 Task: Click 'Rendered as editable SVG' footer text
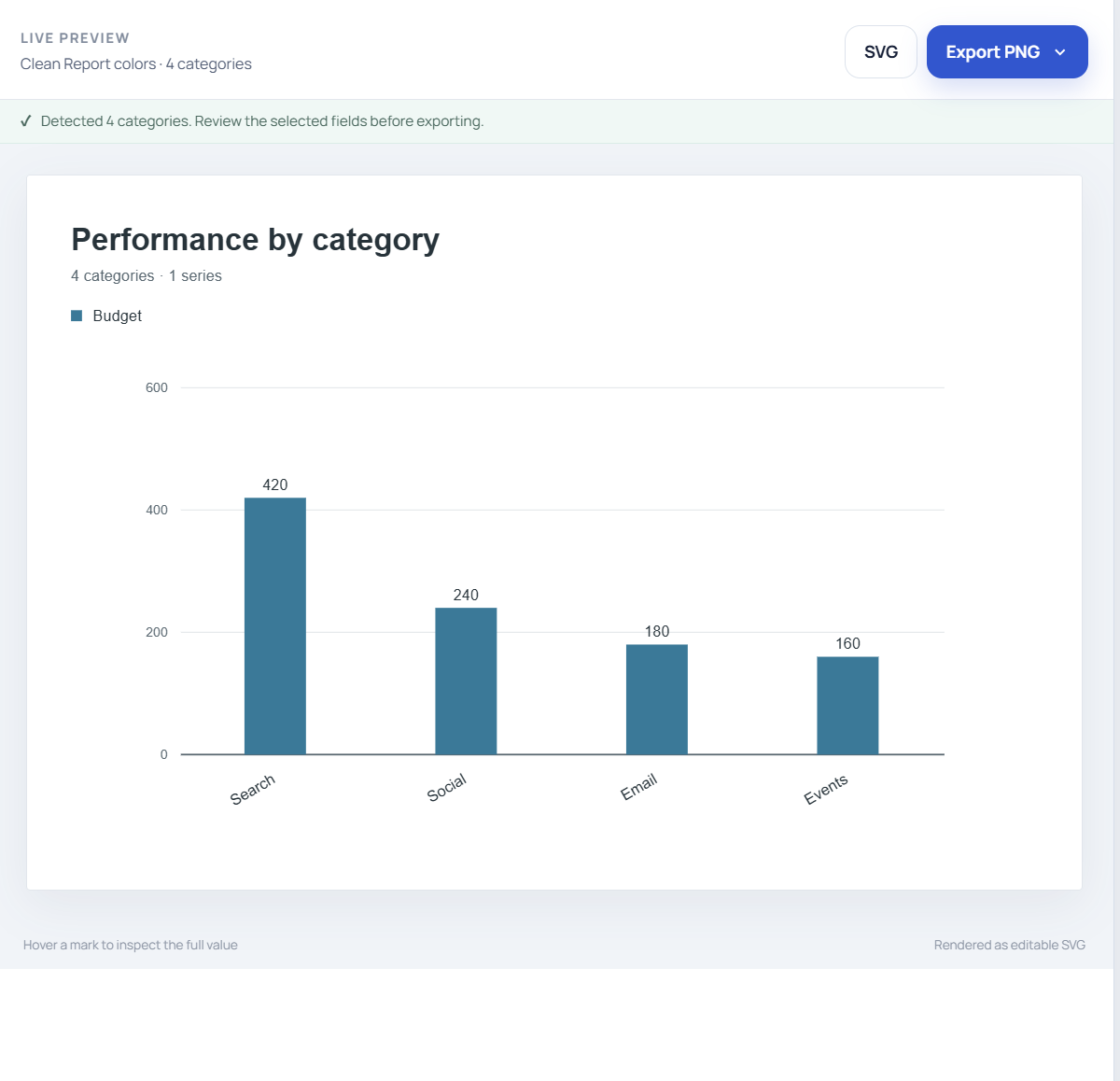[x=1010, y=945]
